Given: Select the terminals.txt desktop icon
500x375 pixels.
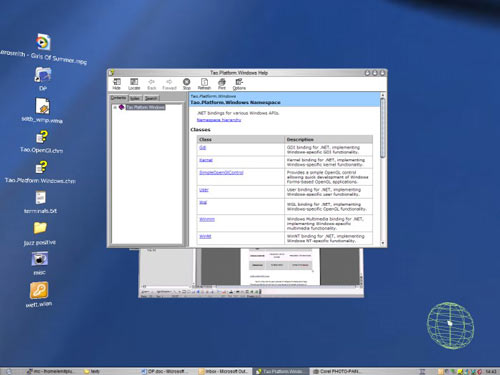Looking at the screenshot, I should [x=41, y=198].
